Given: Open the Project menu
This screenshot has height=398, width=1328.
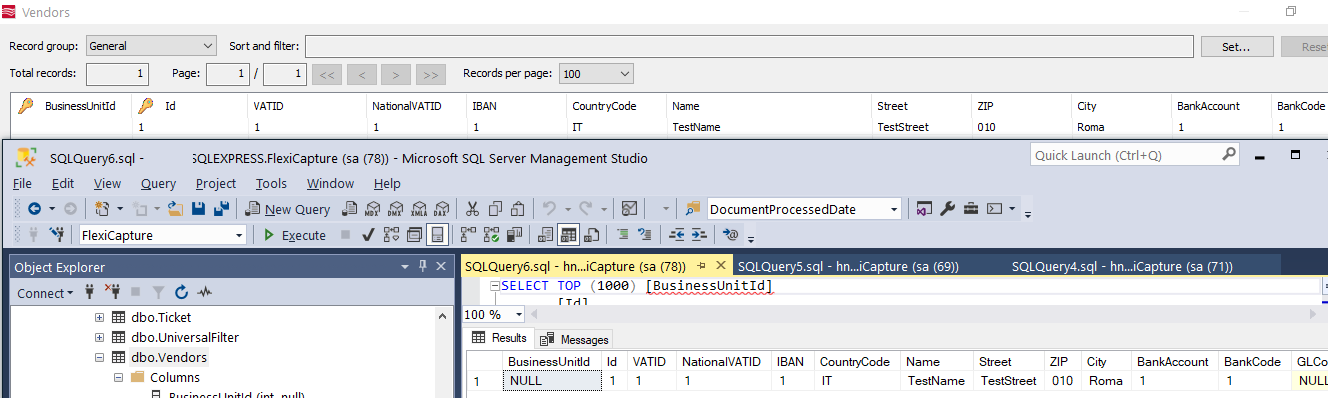Looking at the screenshot, I should tap(216, 183).
